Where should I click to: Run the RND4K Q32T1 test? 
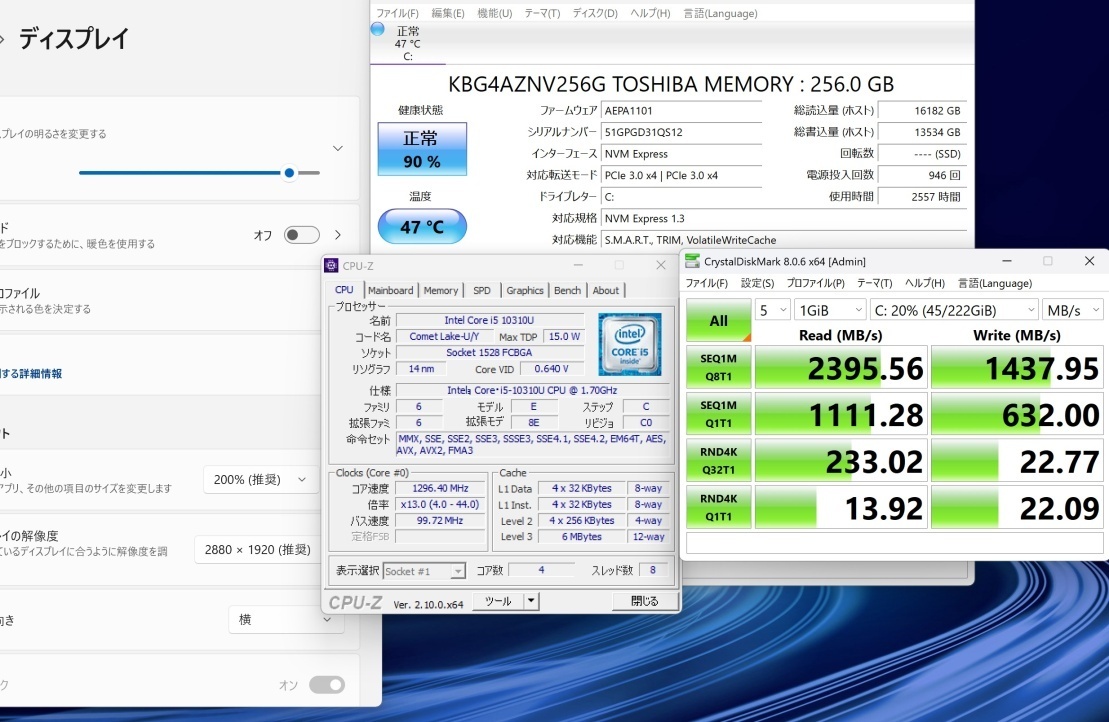point(719,460)
